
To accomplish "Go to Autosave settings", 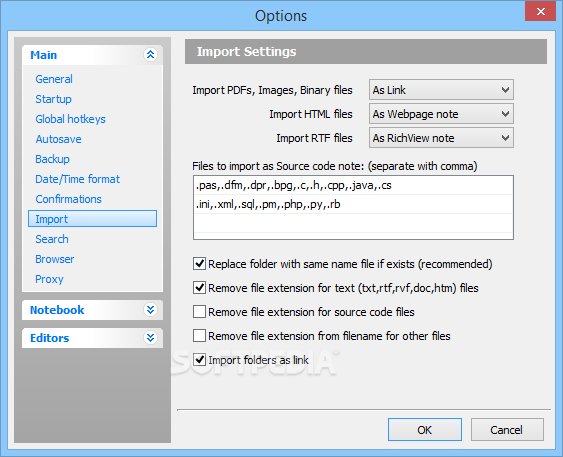I will (x=59, y=139).
